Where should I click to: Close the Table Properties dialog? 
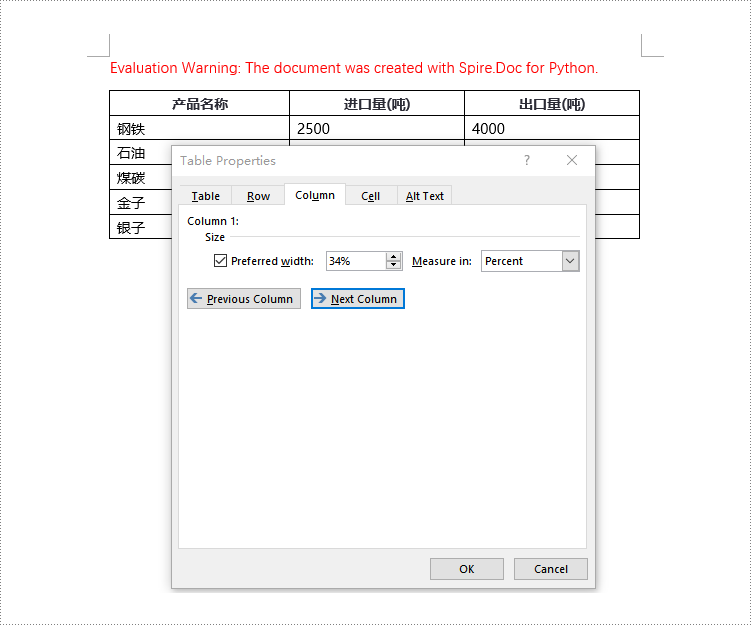pos(572,160)
